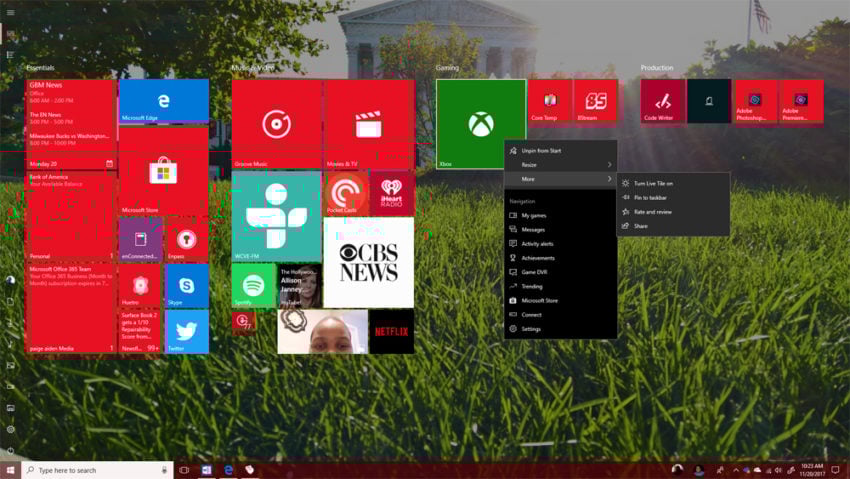Select Trending in navigation list
The image size is (850, 479).
pyautogui.click(x=561, y=286)
